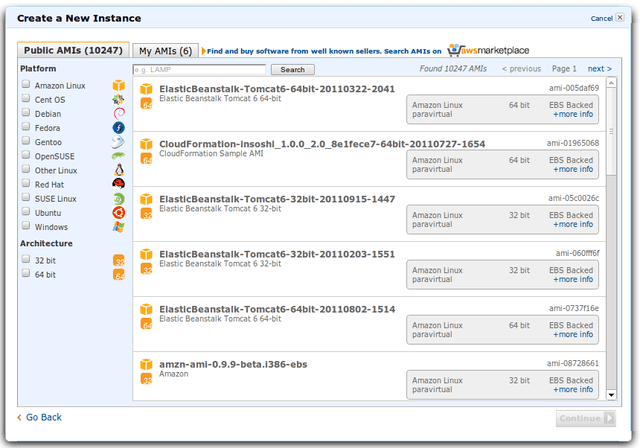Screen dimensions: 640x448
Task: Tick the Gentoo platform checkbox
Action: click(x=26, y=142)
